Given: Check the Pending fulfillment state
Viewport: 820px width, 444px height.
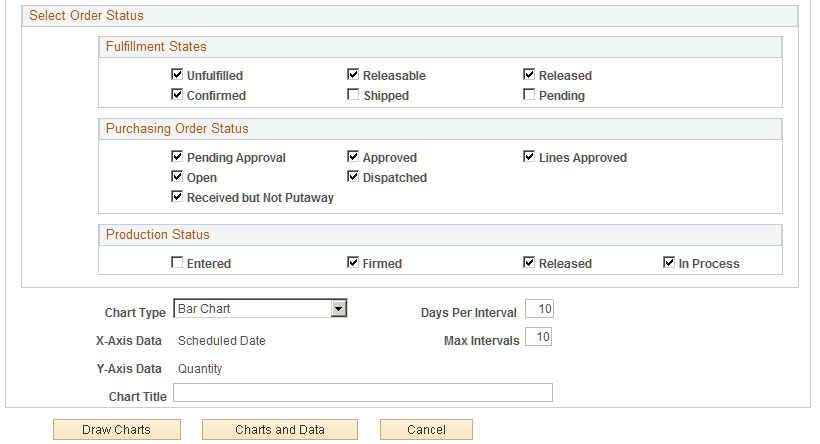Looking at the screenshot, I should (529, 95).
